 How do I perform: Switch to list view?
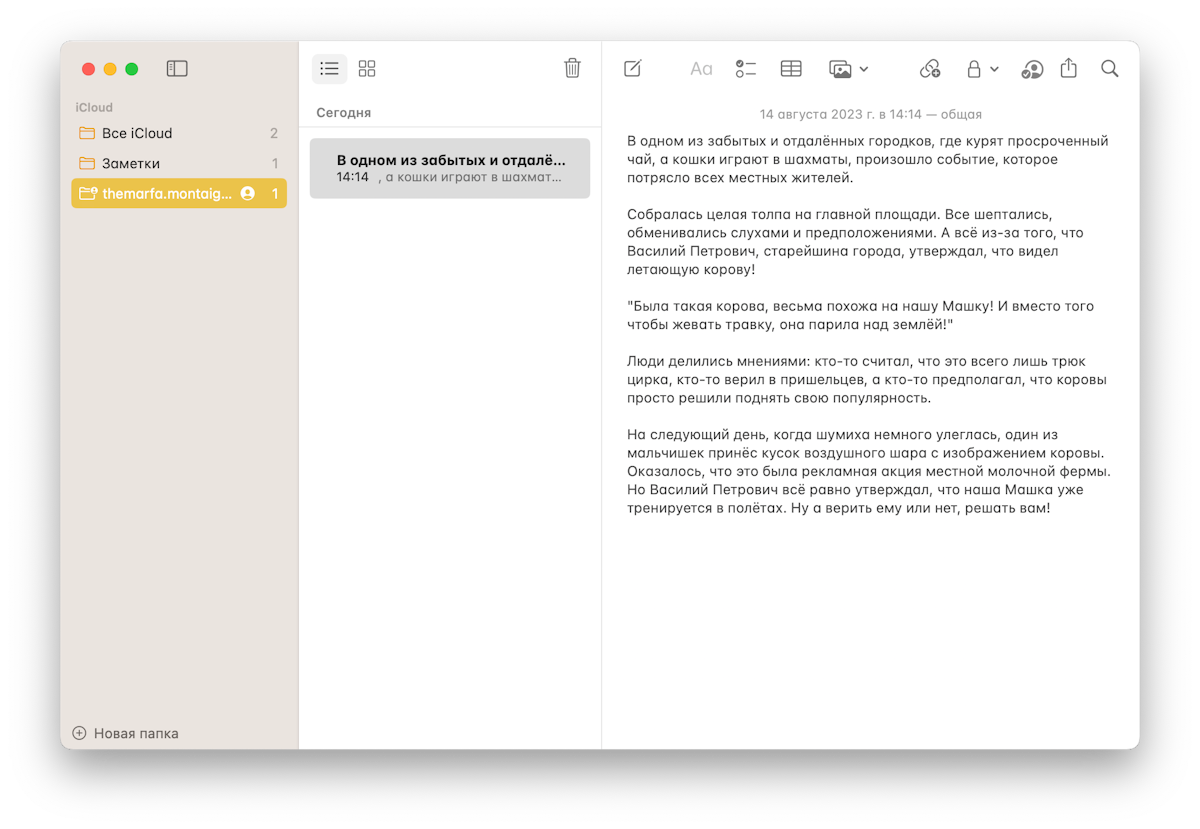pos(329,69)
